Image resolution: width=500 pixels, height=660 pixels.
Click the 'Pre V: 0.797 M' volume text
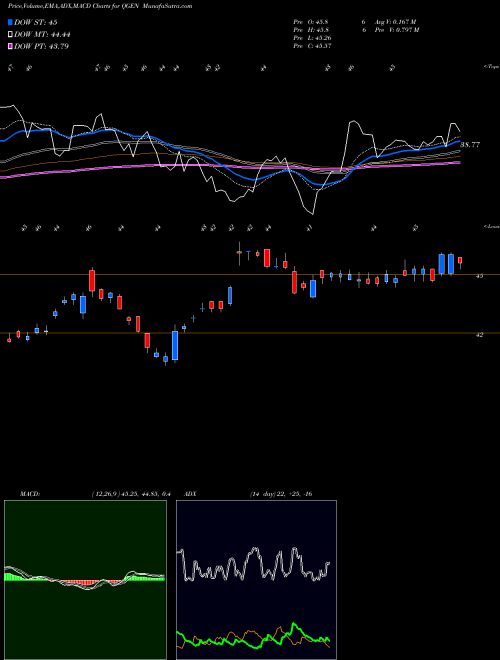[x=396, y=30]
